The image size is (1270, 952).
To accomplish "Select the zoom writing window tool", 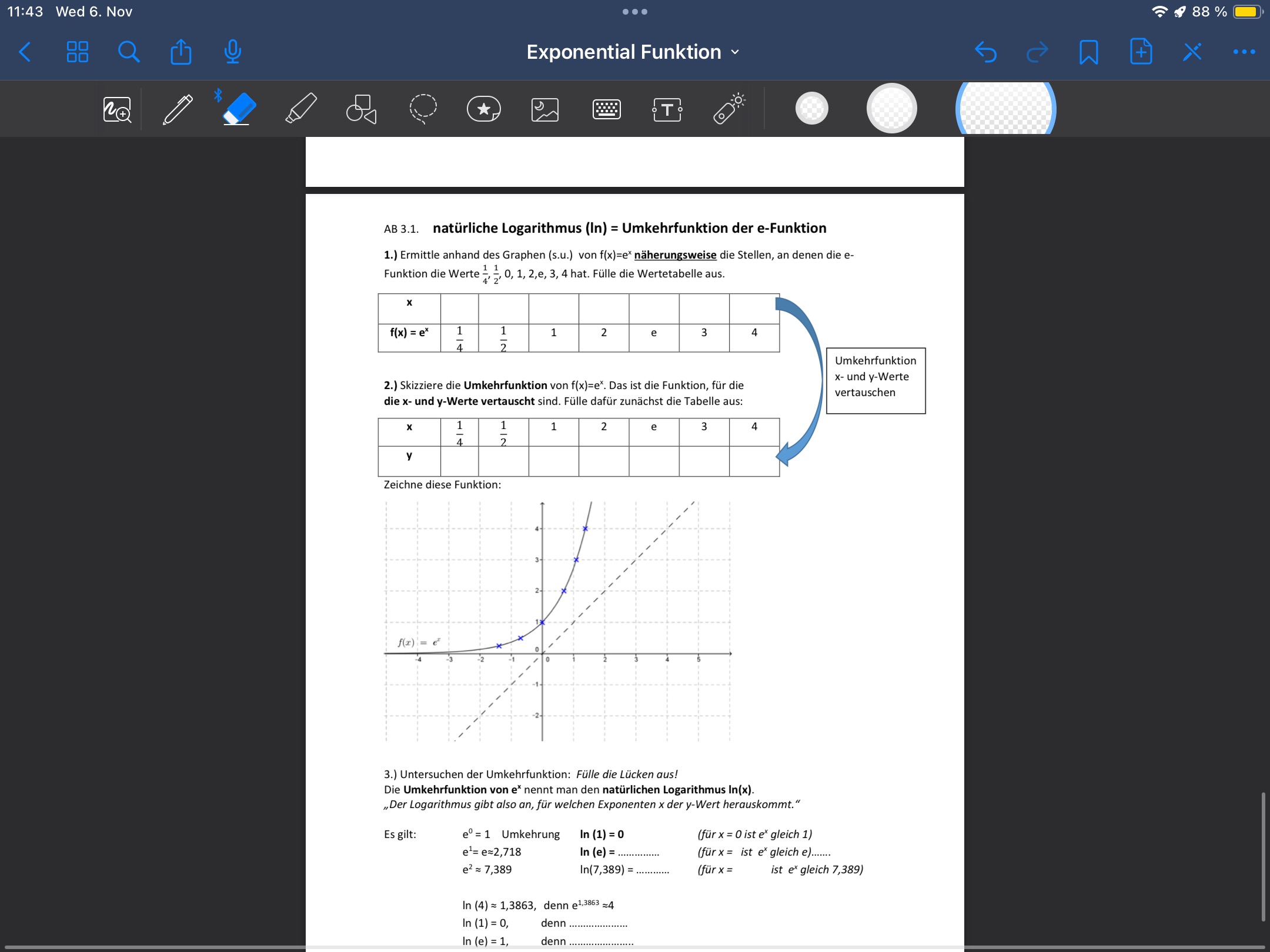I will [x=117, y=109].
